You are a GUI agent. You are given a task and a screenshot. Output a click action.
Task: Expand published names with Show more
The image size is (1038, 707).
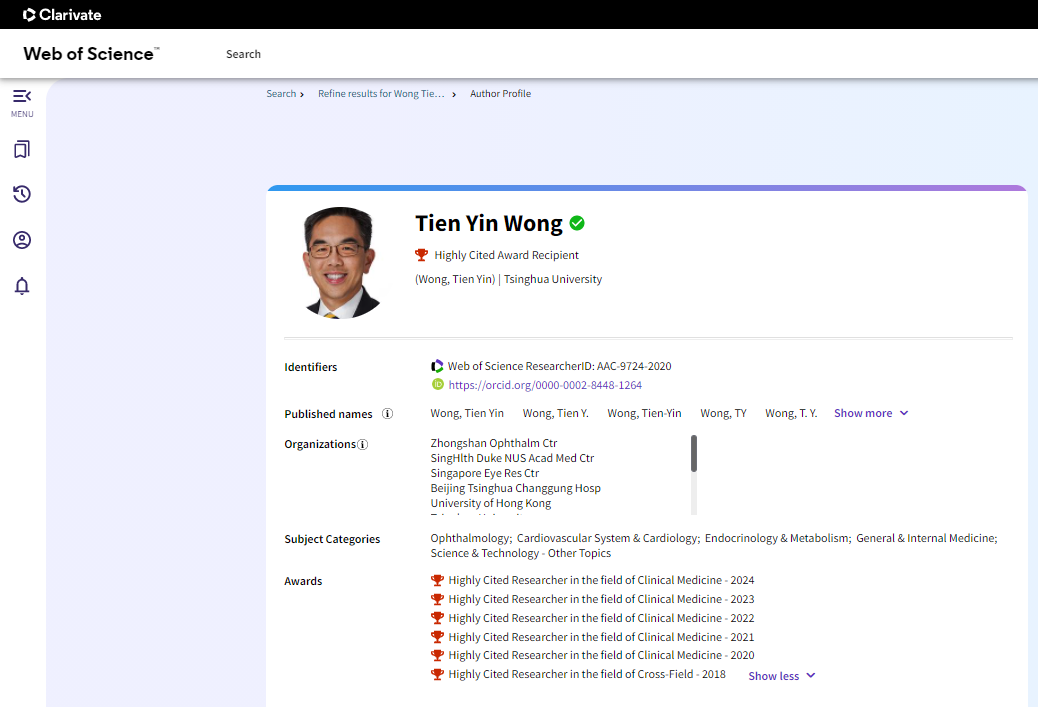[871, 413]
